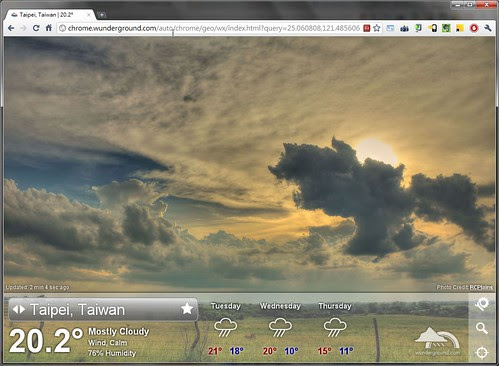499x366 pixels.
Task: Click the Tuesday day label
Action: (226, 306)
